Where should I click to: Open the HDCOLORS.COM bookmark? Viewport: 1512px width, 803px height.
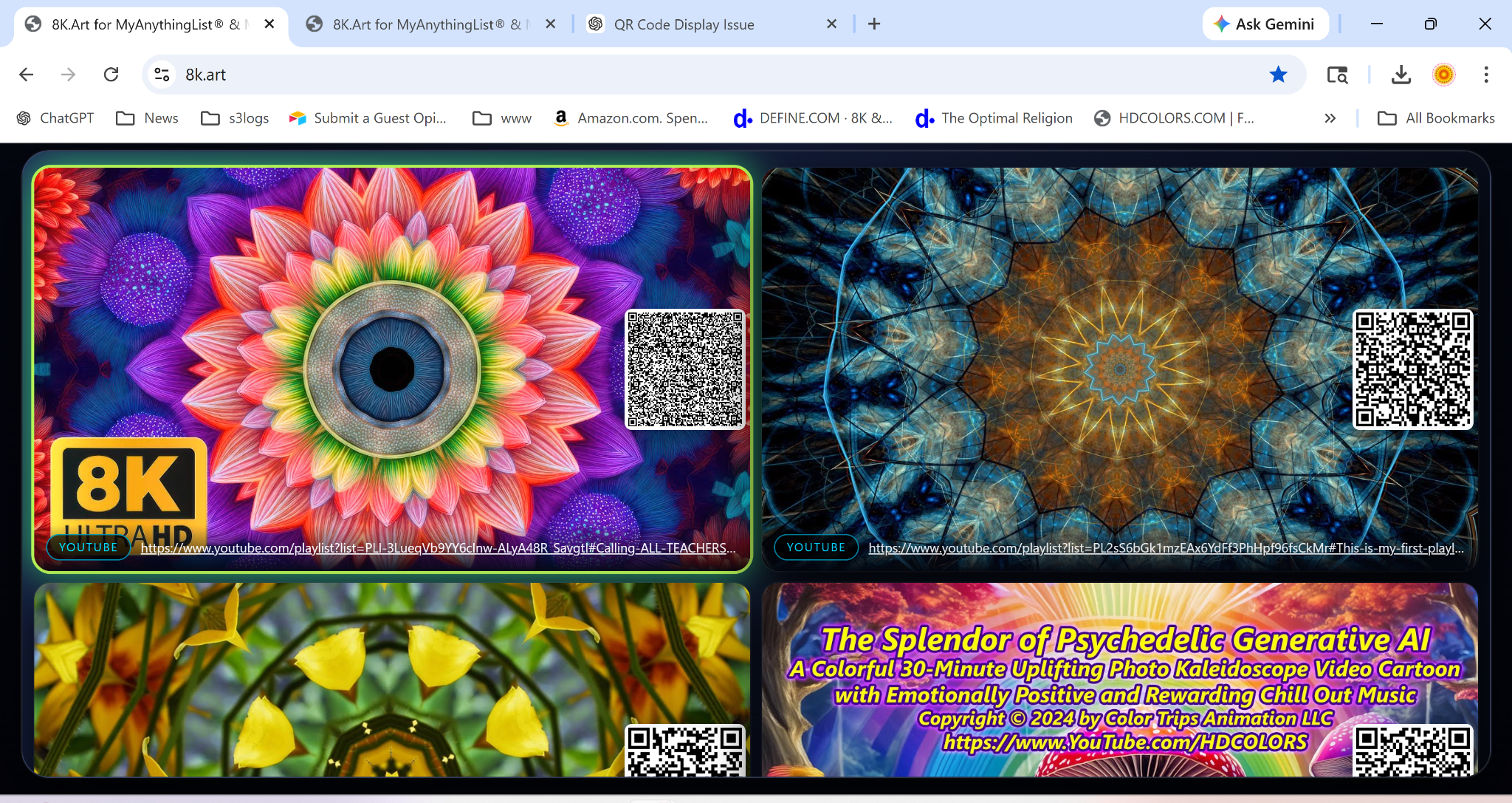tap(1174, 118)
